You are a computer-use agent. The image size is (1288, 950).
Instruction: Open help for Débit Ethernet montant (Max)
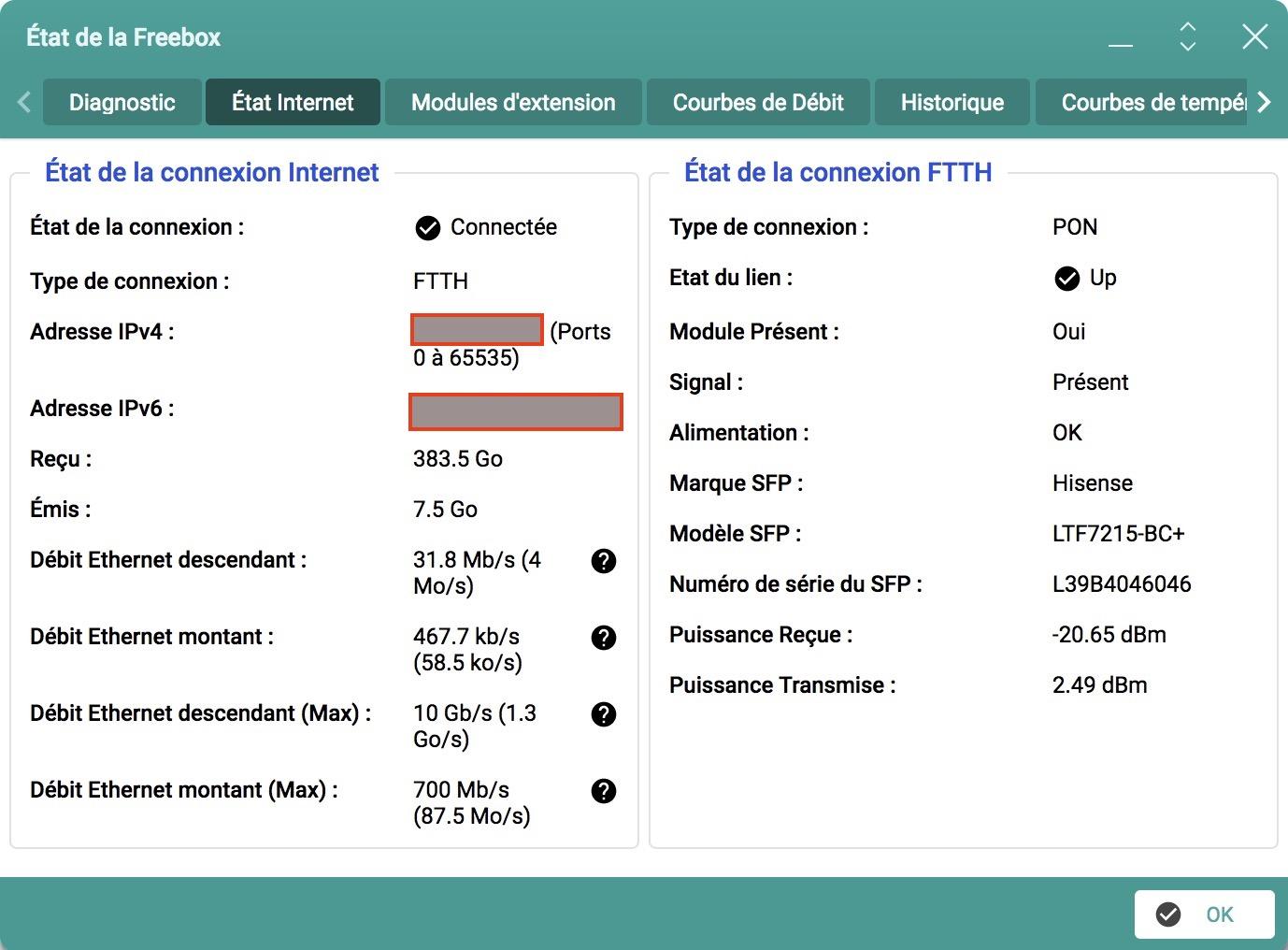pos(604,791)
